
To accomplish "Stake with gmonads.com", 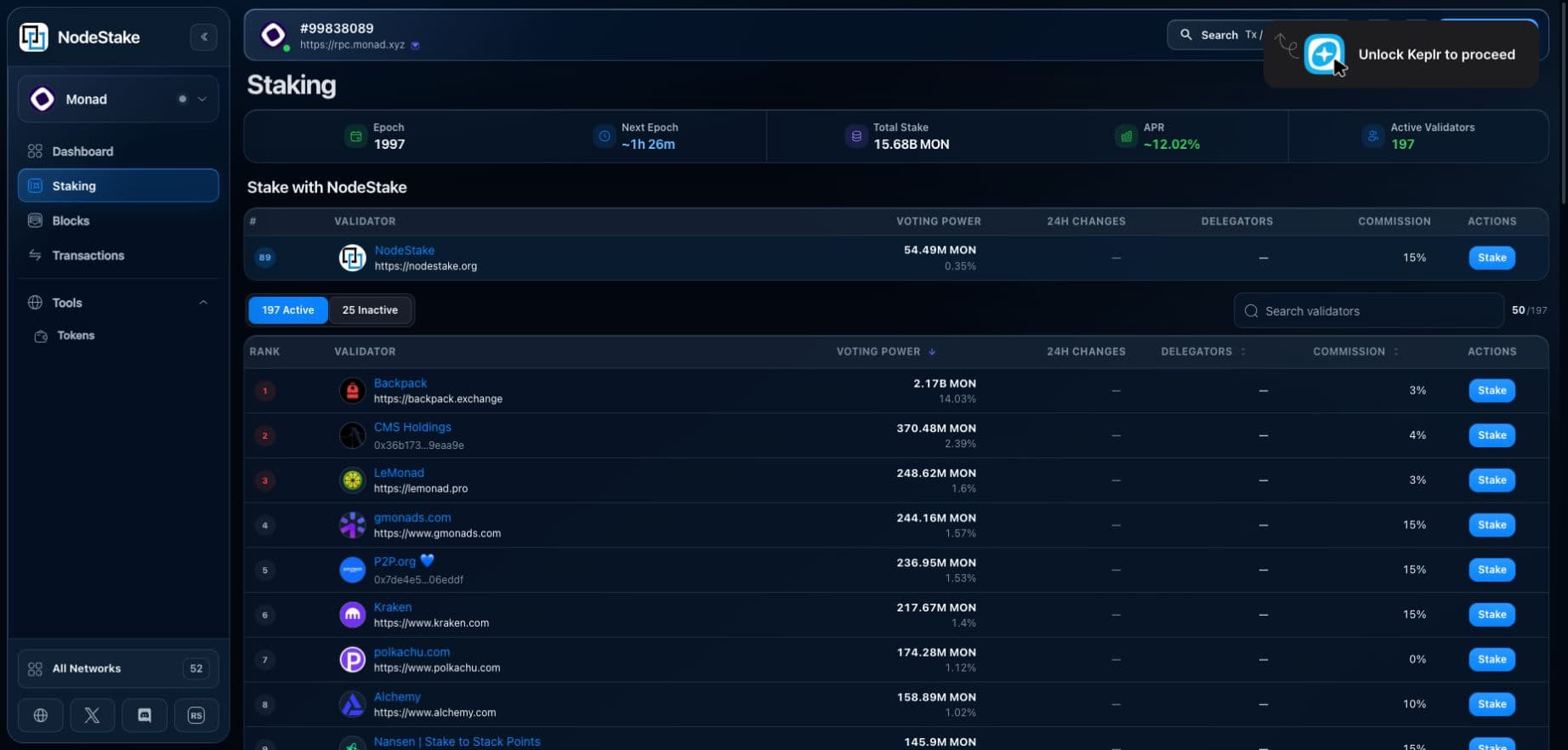I will (1491, 525).
